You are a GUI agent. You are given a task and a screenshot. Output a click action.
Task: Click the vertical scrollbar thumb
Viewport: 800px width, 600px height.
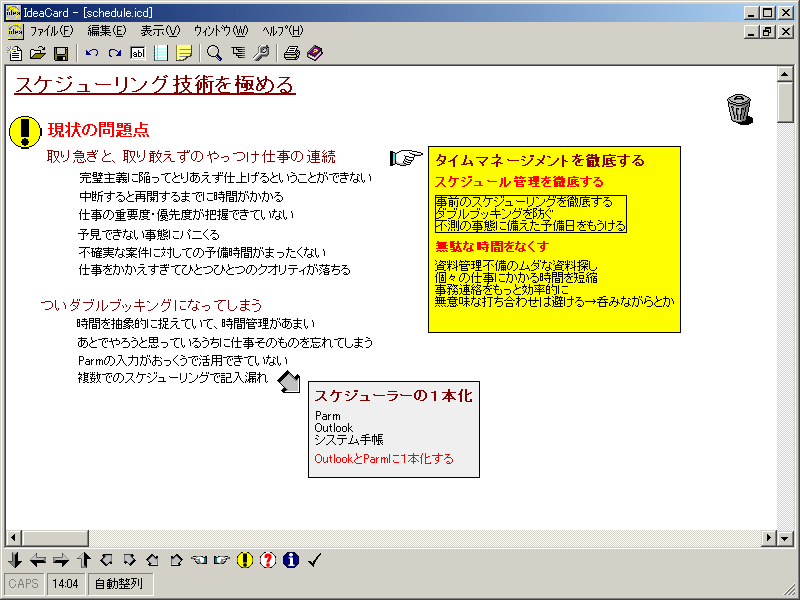pyautogui.click(x=785, y=103)
